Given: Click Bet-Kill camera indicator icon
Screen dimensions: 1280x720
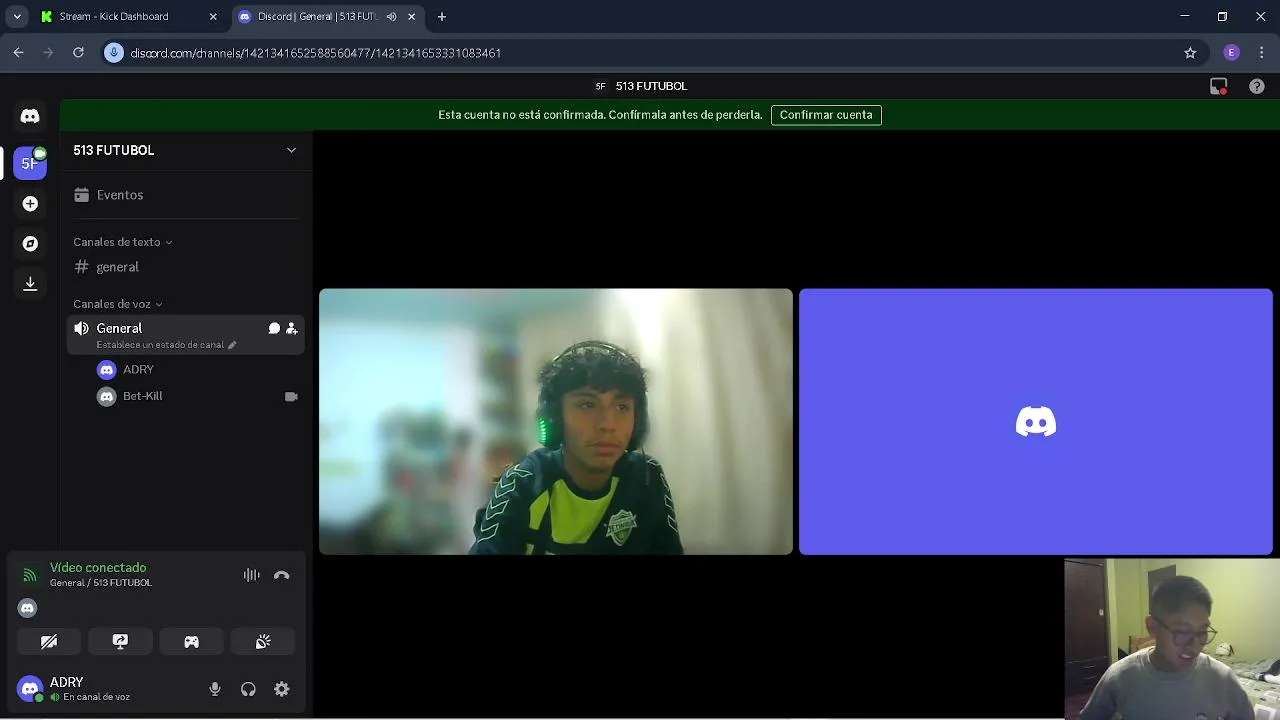Looking at the screenshot, I should 291,397.
